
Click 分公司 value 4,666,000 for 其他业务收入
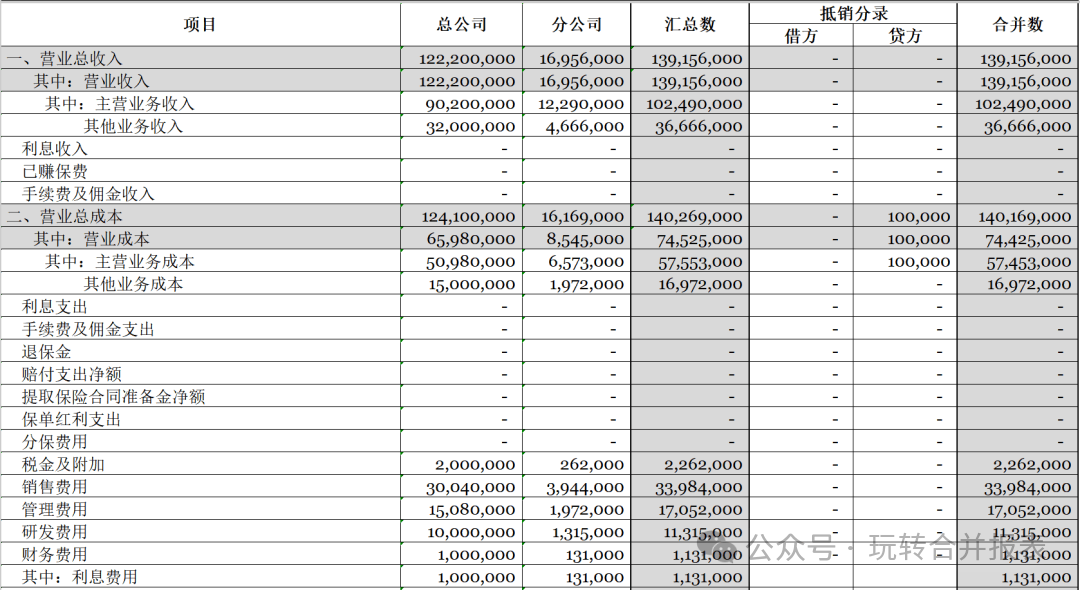pos(588,127)
